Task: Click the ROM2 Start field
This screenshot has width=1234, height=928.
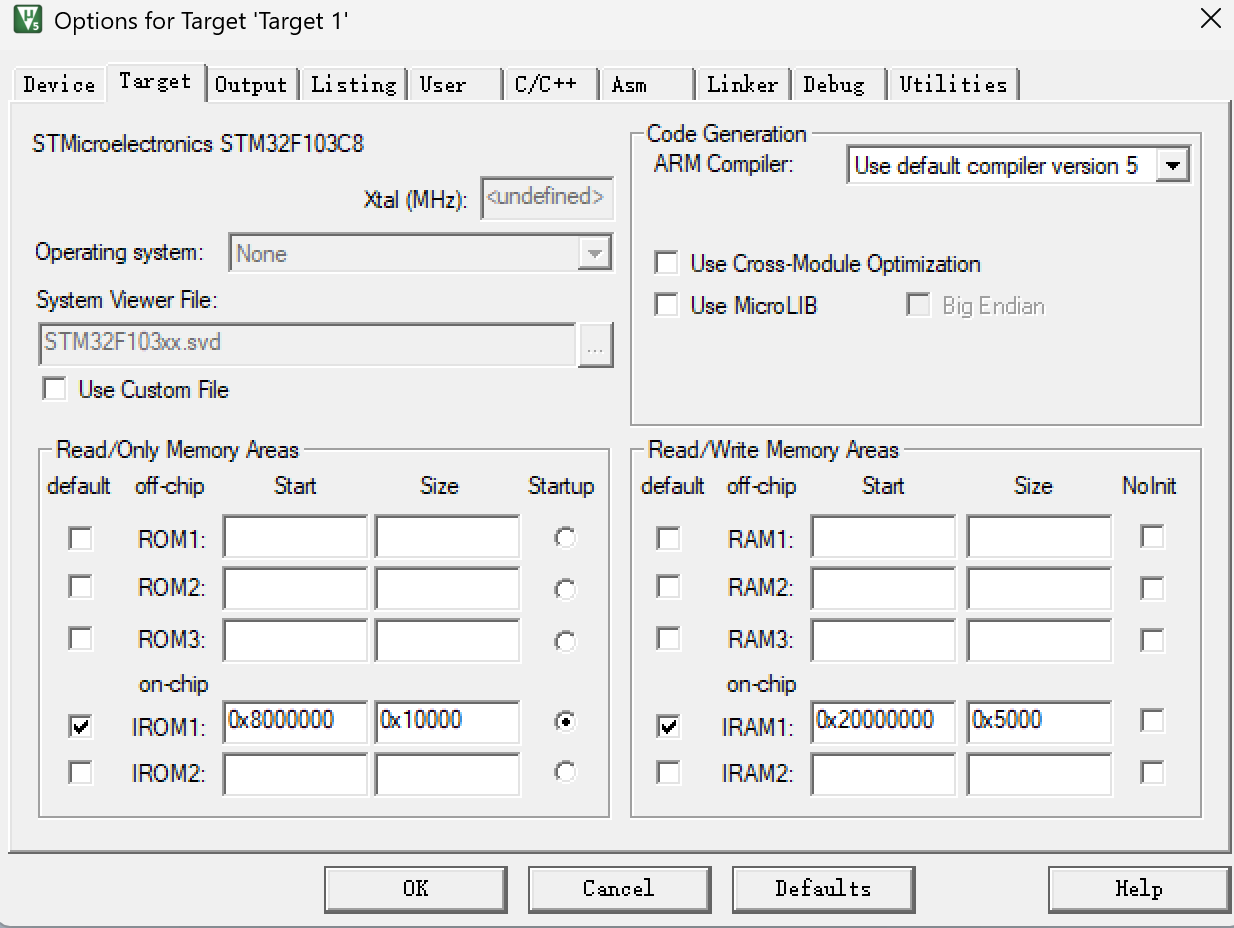Action: [x=295, y=588]
